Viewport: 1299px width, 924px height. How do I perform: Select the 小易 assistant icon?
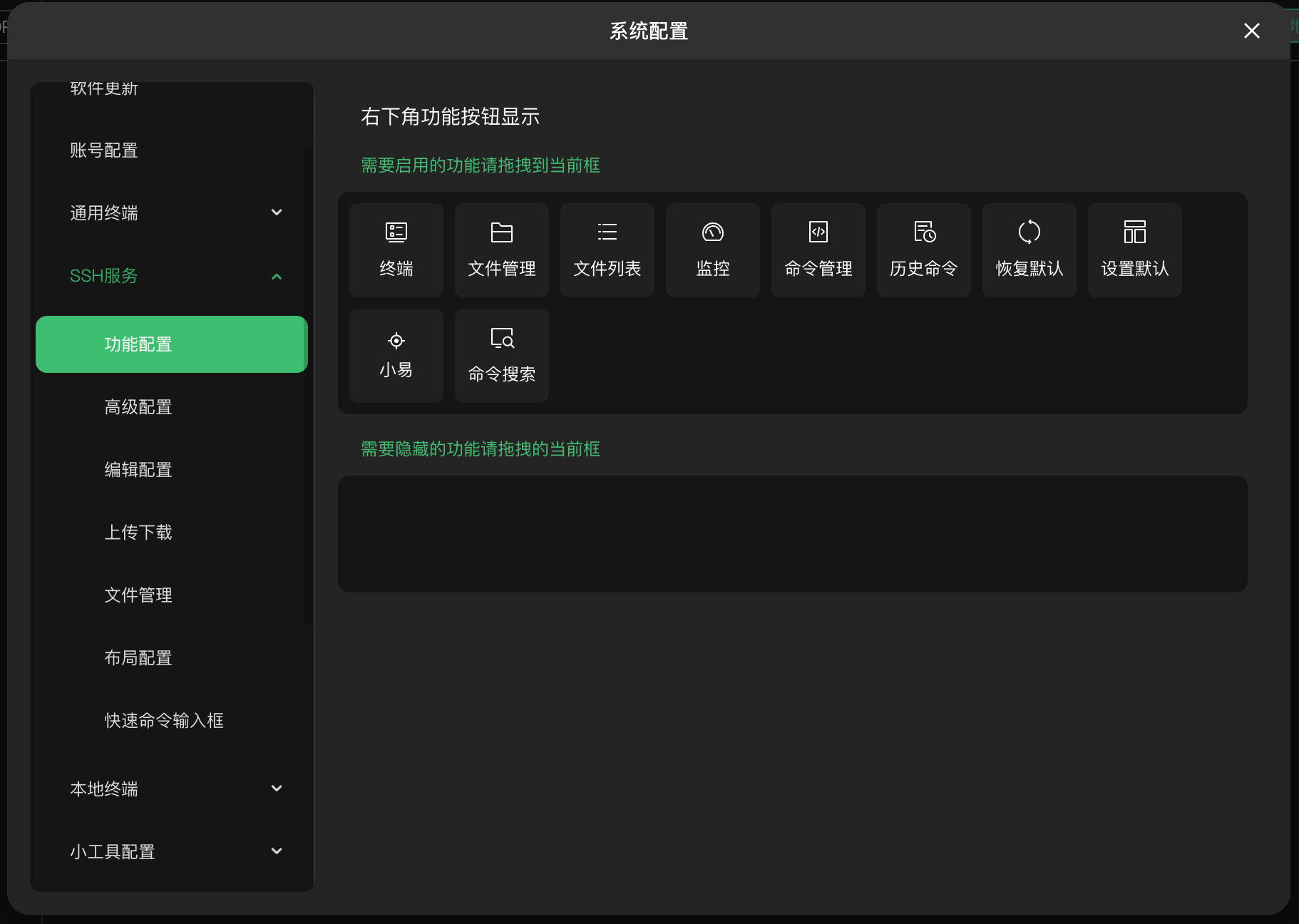[396, 355]
